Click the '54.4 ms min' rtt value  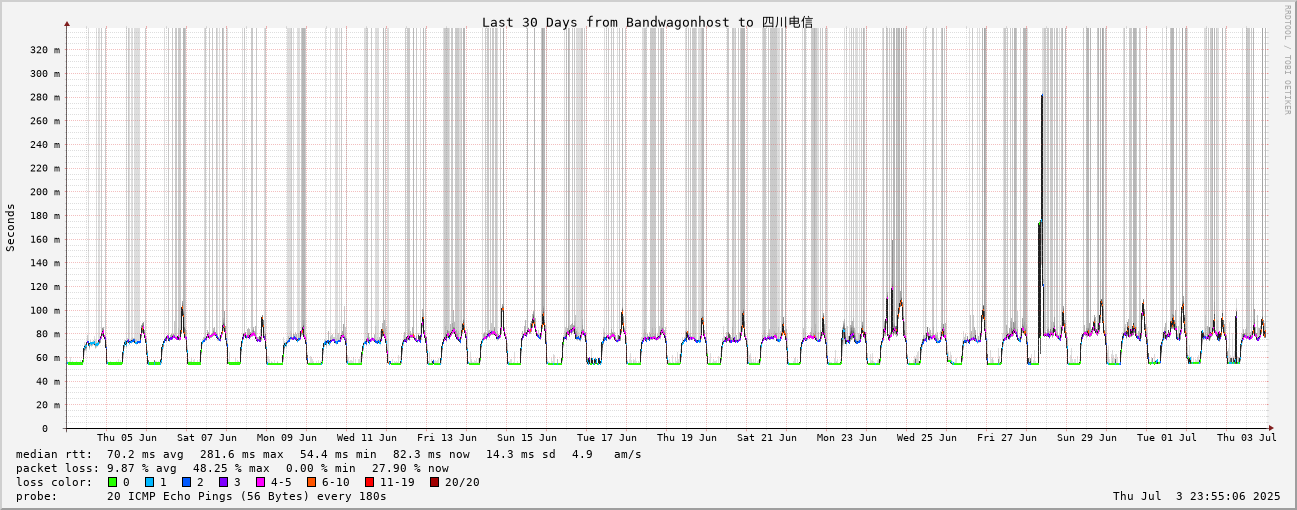click(338, 454)
